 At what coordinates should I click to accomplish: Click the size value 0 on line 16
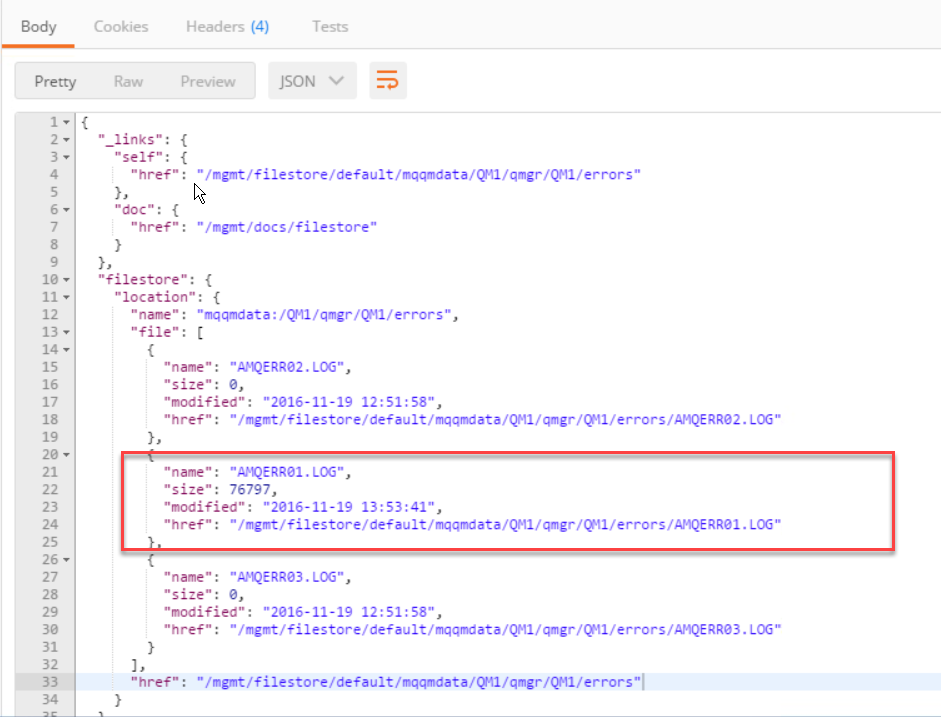coord(233,385)
